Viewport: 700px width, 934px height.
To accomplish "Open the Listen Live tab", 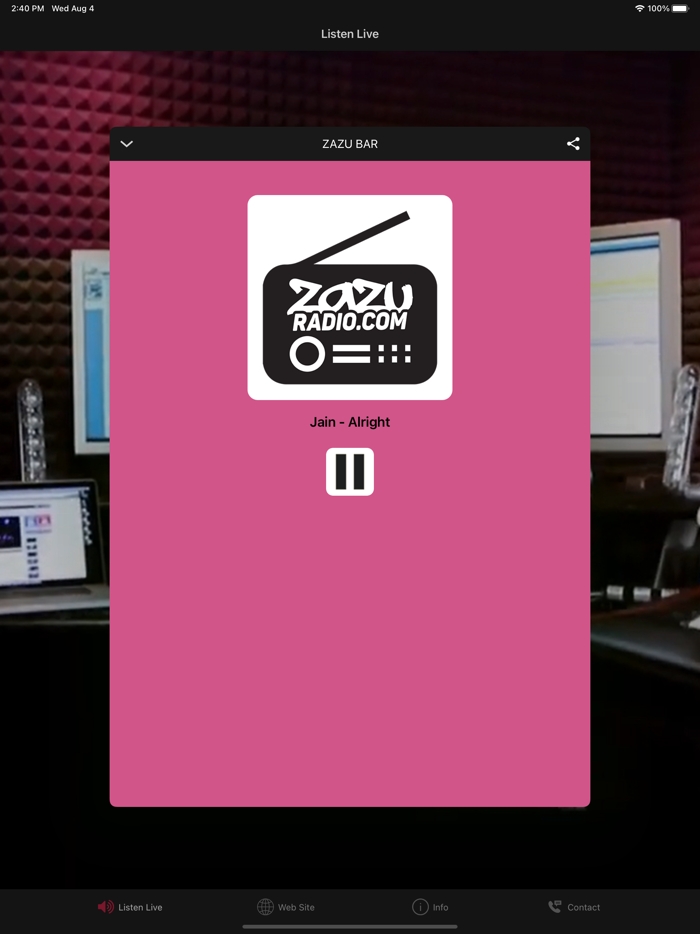I will (130, 907).
